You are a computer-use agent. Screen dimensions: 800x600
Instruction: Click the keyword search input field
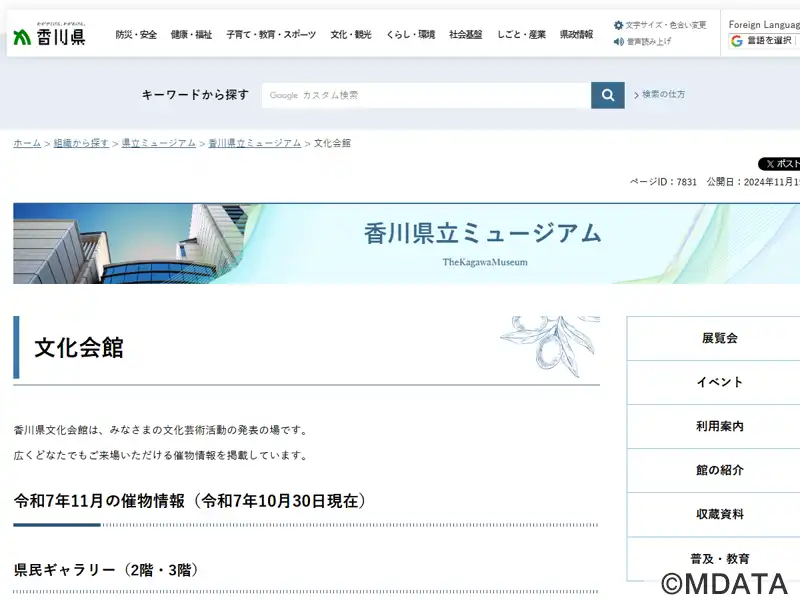coord(426,95)
